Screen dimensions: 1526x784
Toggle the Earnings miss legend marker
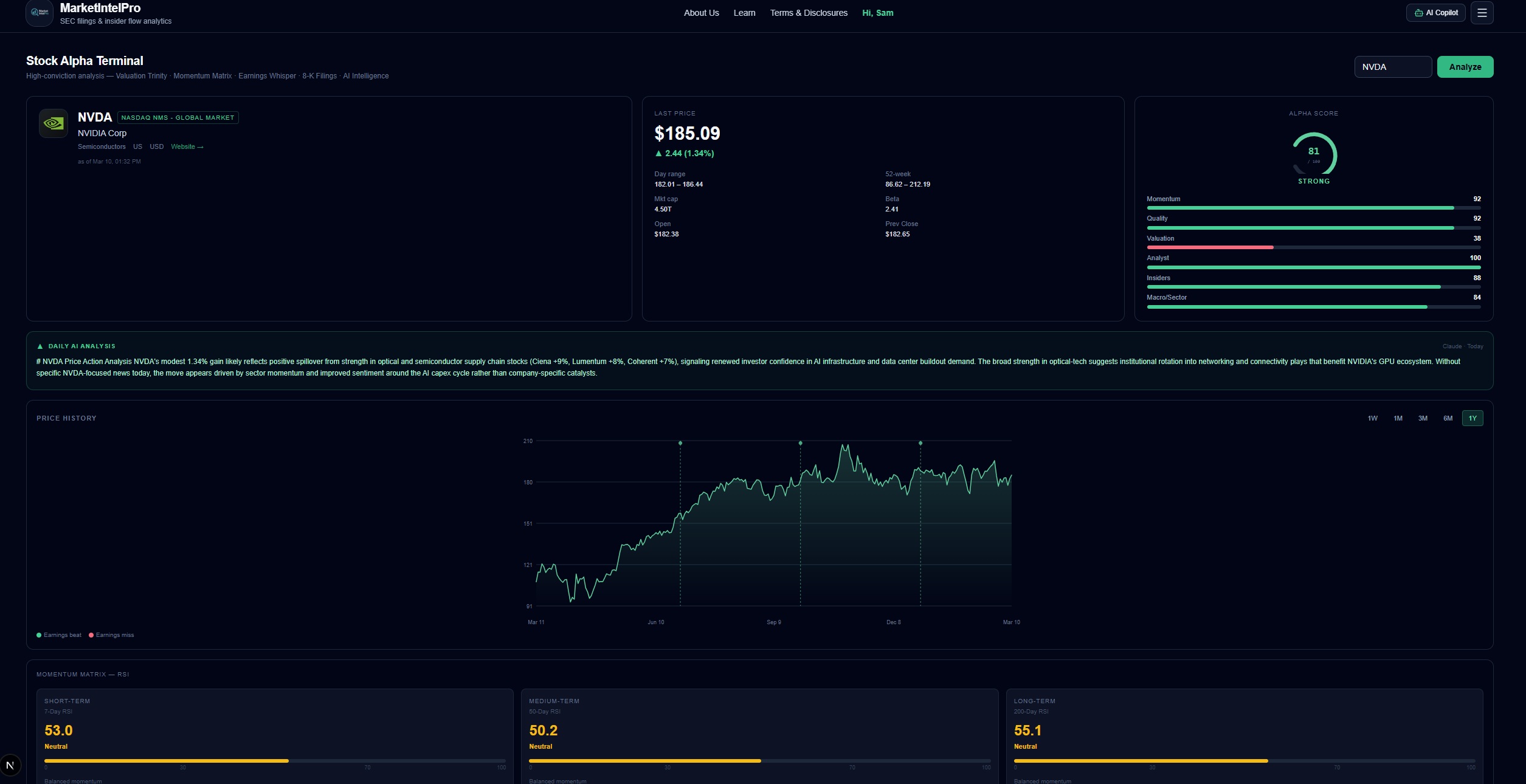click(112, 634)
